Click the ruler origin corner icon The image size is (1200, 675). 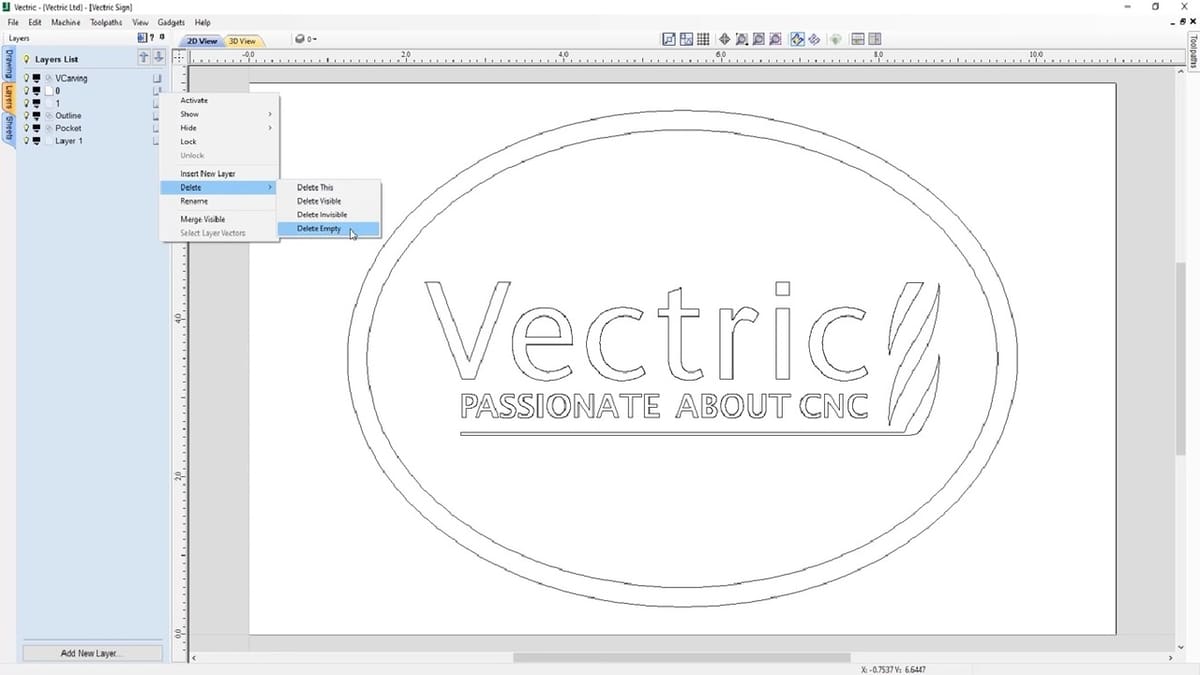178,57
